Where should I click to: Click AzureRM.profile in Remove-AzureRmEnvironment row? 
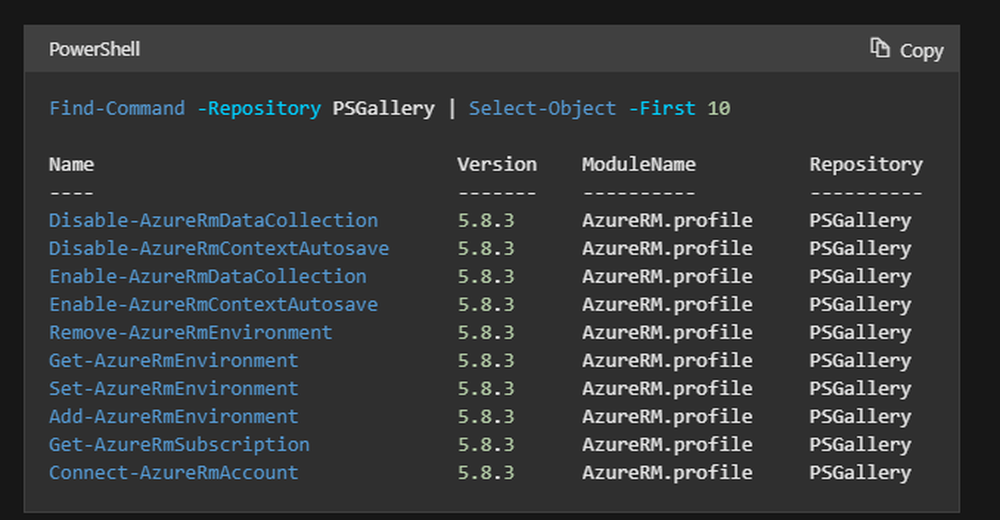pyautogui.click(x=667, y=332)
